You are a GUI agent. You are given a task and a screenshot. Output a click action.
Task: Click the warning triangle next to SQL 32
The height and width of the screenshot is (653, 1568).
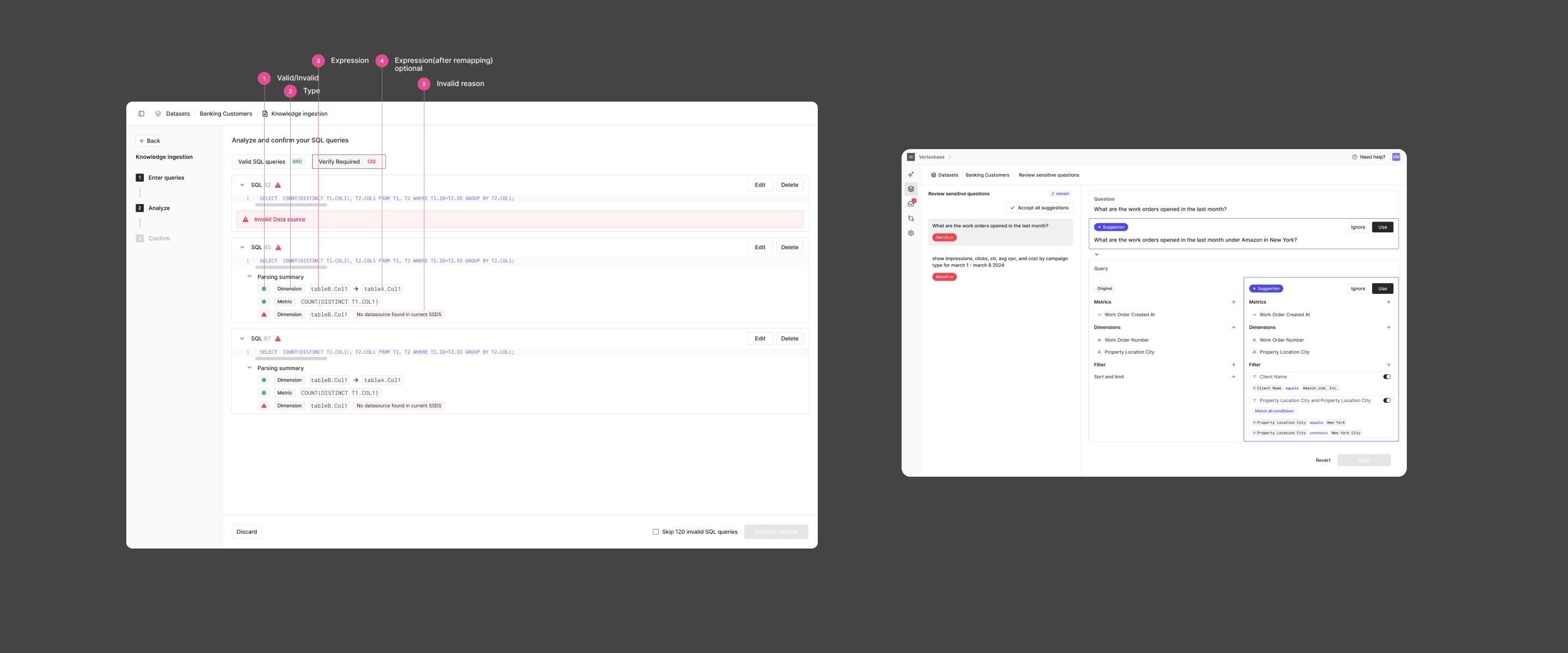click(278, 185)
